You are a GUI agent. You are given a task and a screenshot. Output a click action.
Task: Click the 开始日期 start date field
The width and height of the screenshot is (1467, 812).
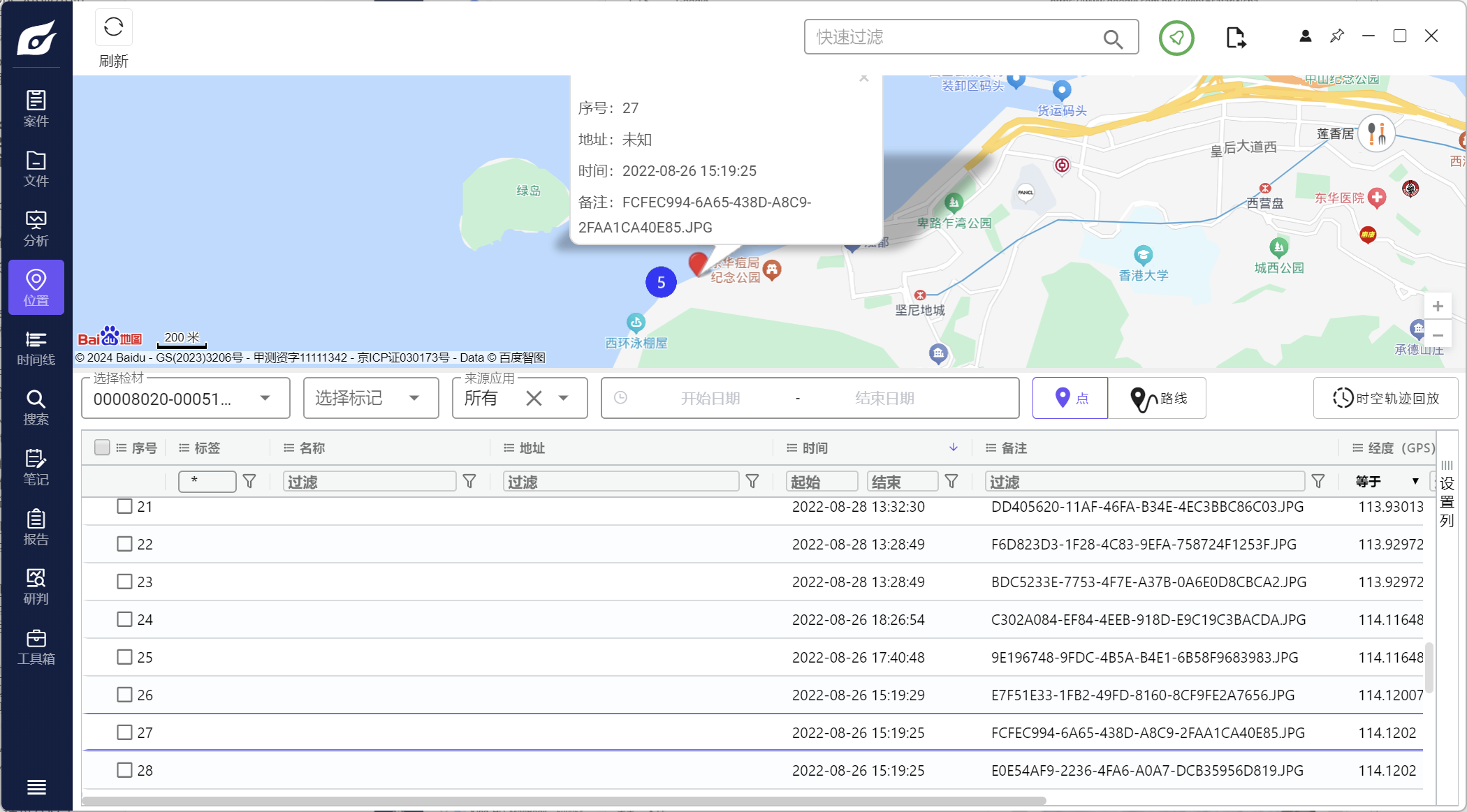pyautogui.click(x=710, y=398)
